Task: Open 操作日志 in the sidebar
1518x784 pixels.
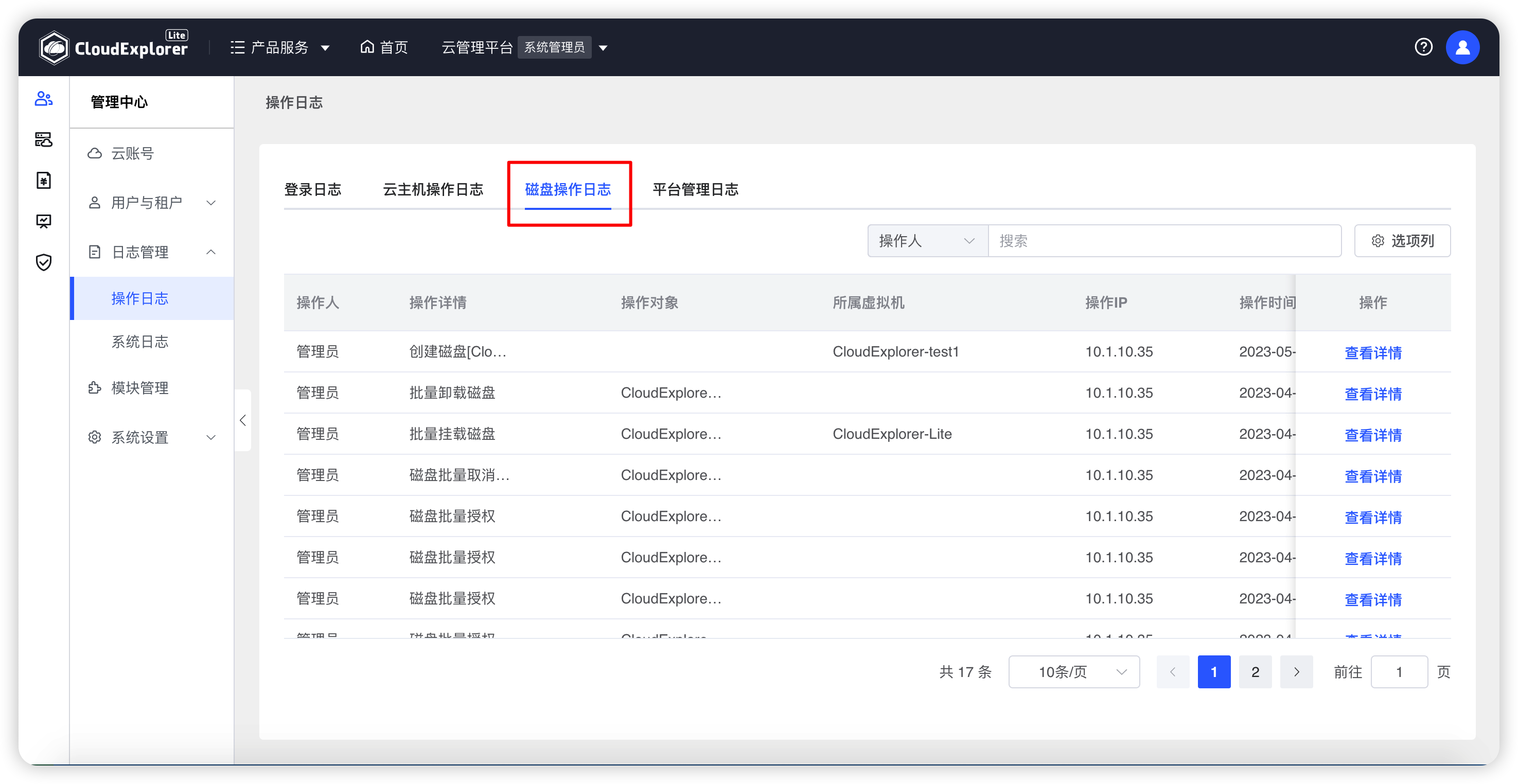Action: (x=152, y=298)
